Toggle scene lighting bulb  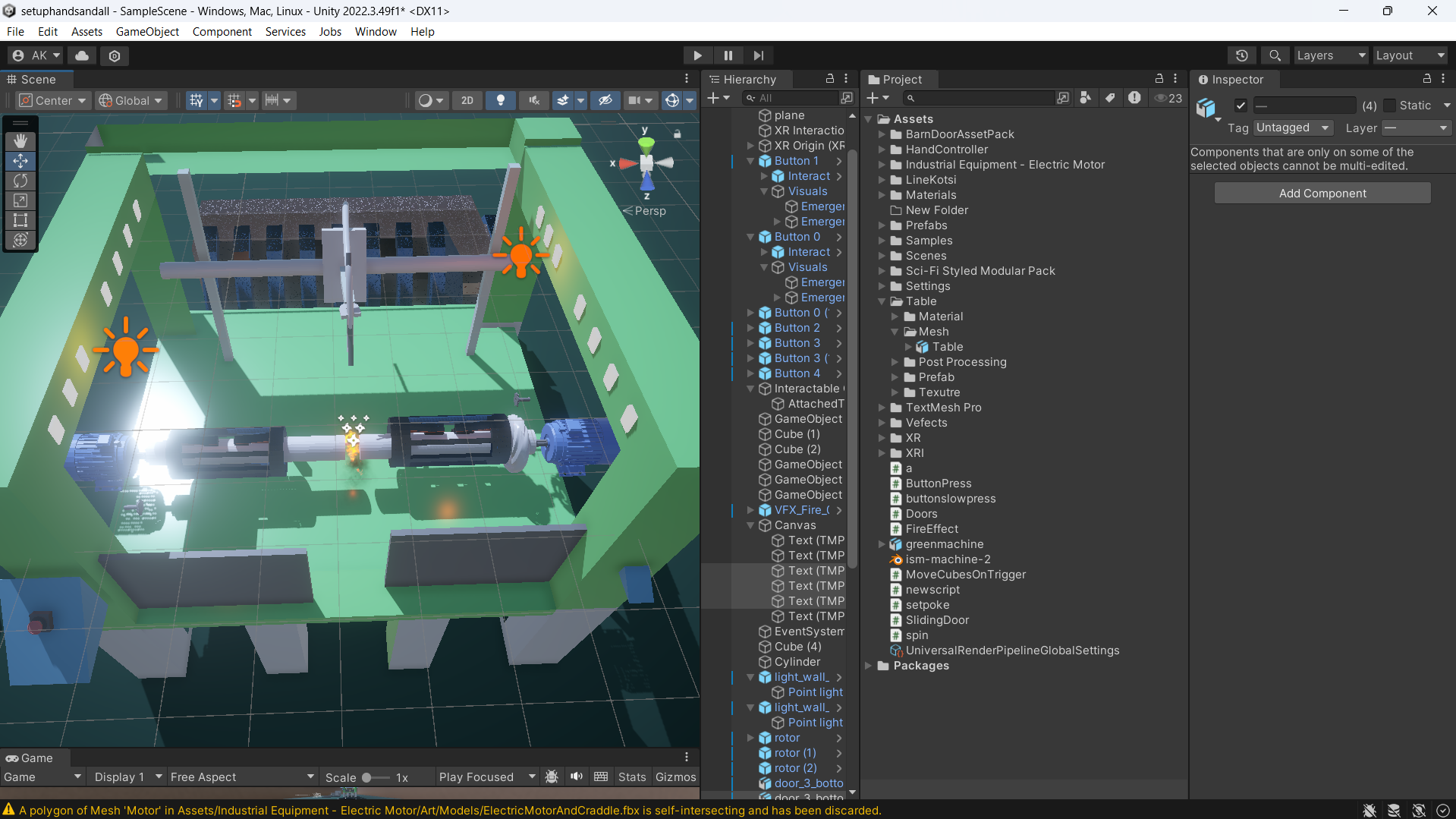point(500,100)
